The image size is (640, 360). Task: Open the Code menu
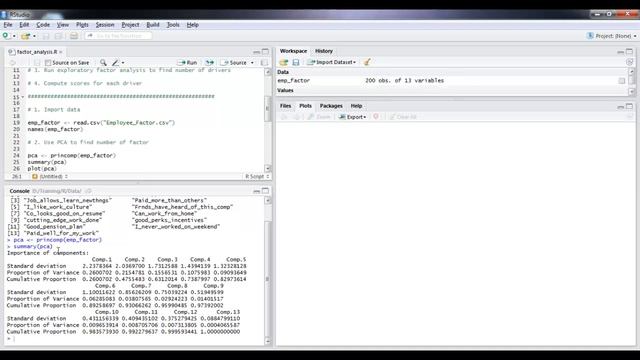(43, 25)
